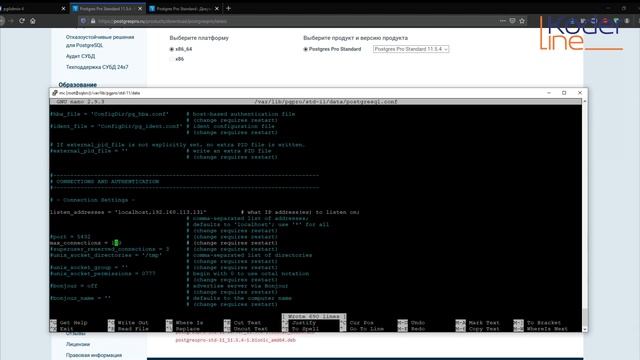Open tracking protection shield in address bar
640x360 pixels.
click(x=83, y=21)
